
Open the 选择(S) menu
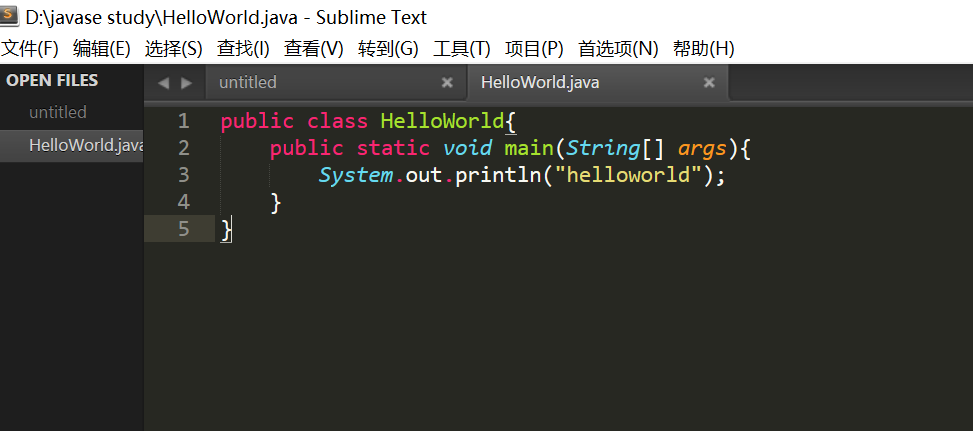pos(174,49)
